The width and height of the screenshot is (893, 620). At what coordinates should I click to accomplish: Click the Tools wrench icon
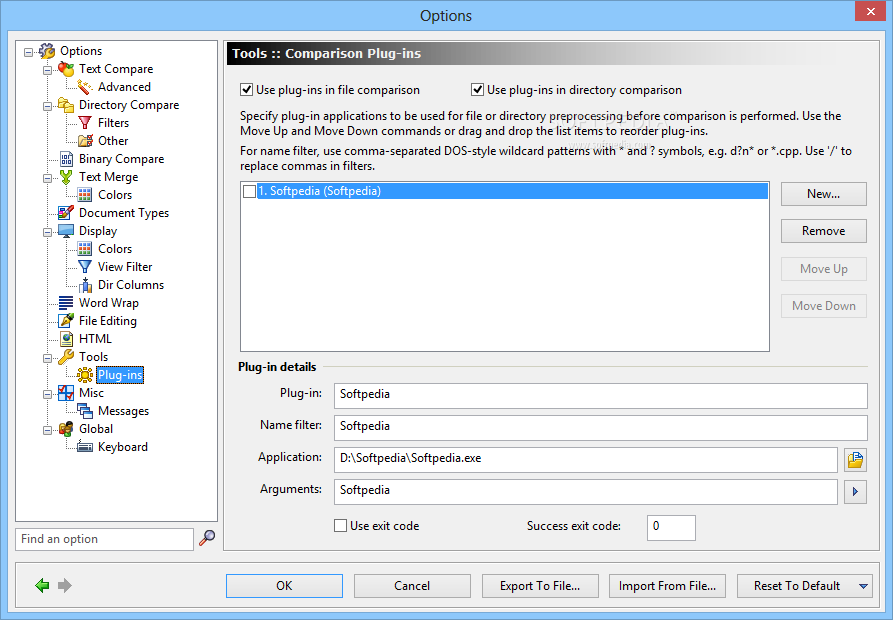coord(66,357)
